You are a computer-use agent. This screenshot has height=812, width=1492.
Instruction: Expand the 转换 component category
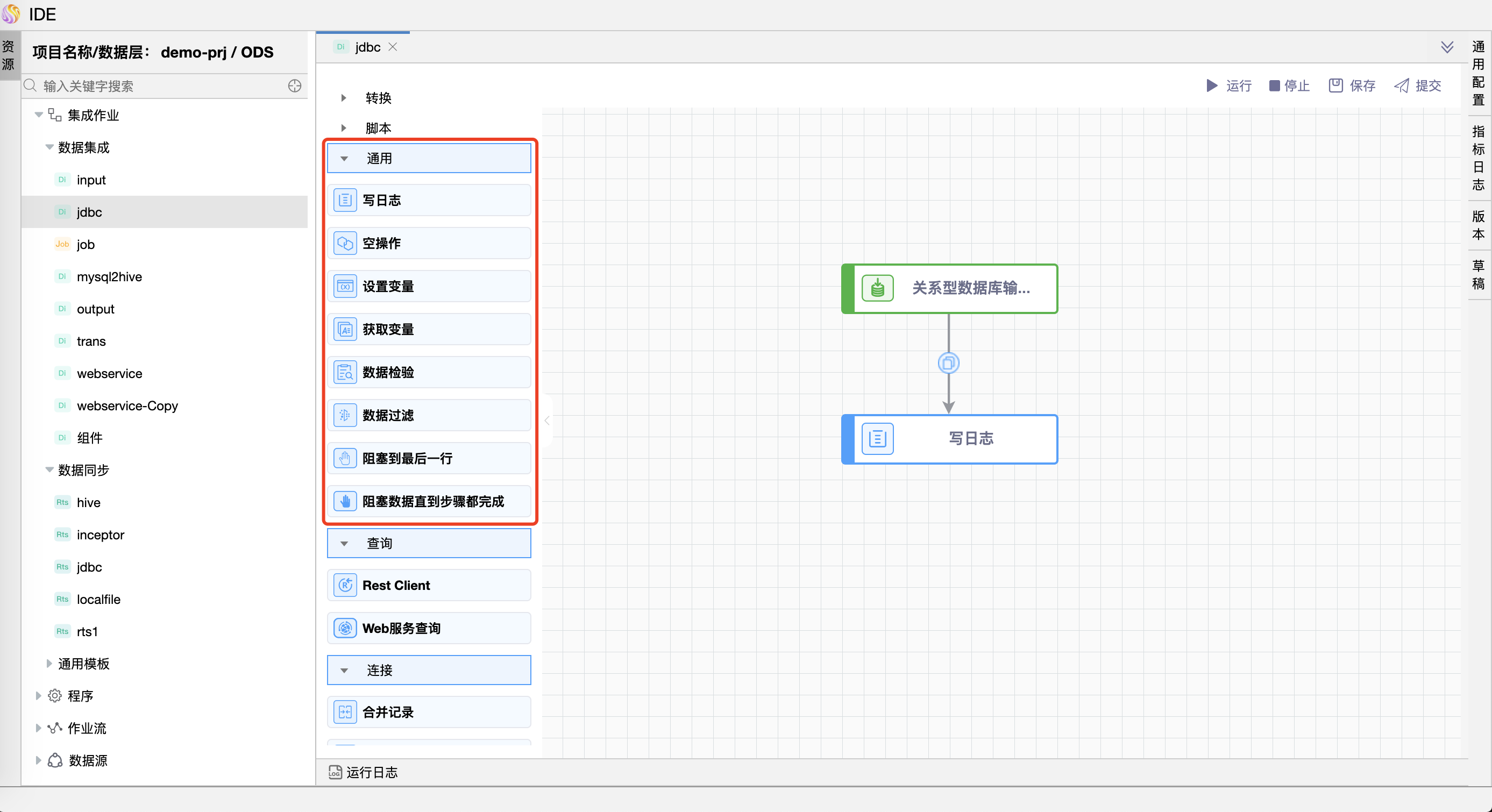click(x=344, y=98)
